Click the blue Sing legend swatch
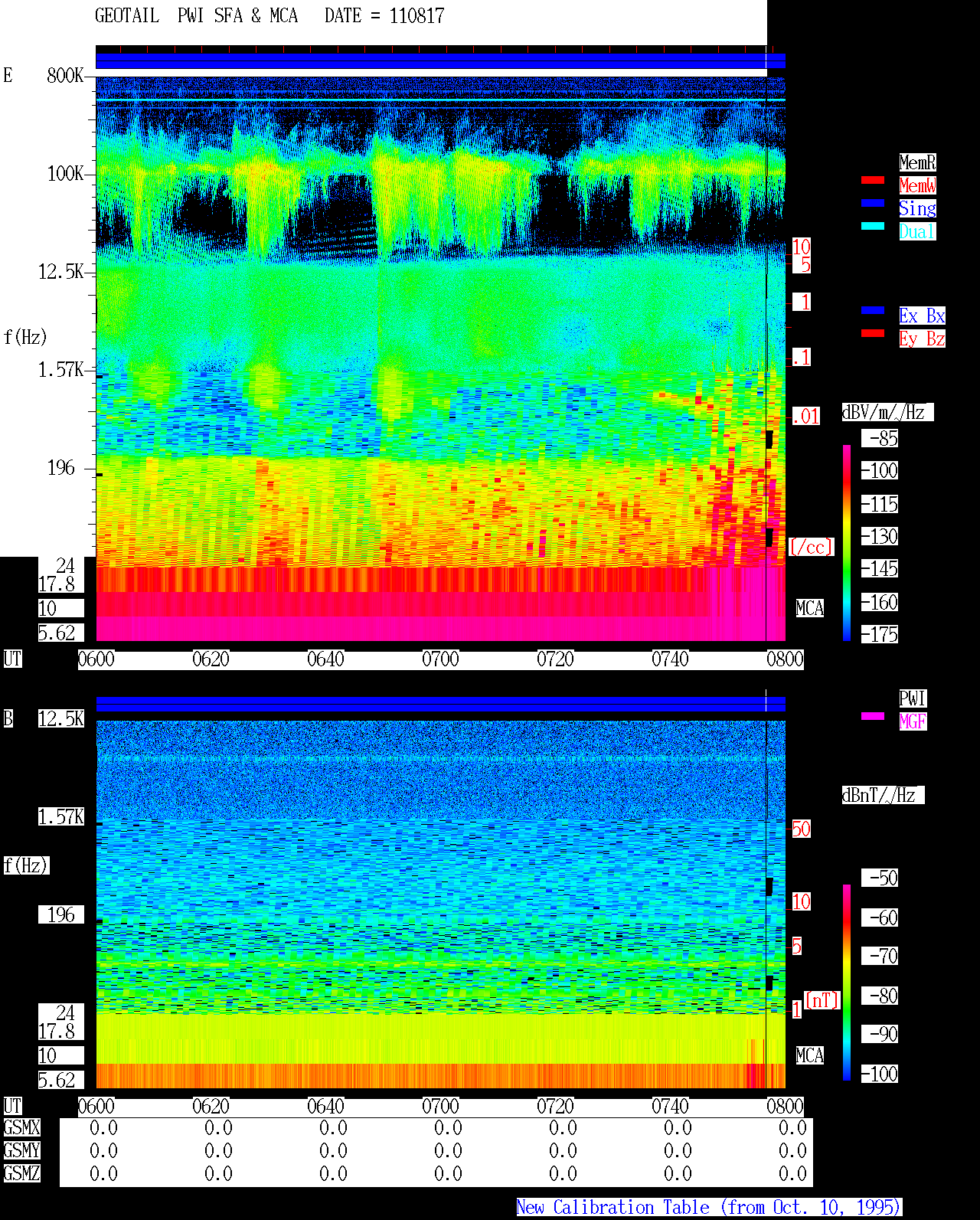Screen dimensions: 980x1220 pos(873,203)
